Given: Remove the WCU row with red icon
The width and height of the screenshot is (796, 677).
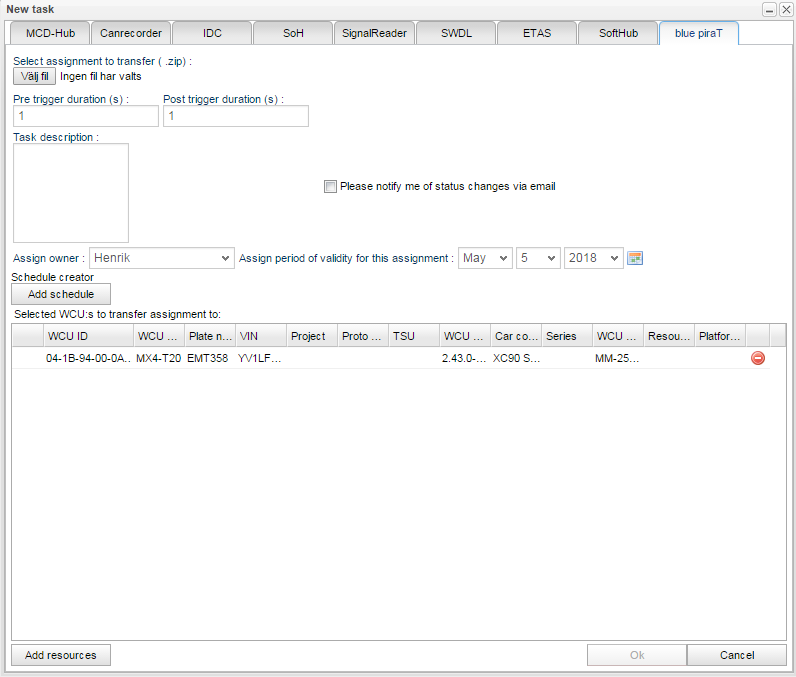Looking at the screenshot, I should pos(757,358).
